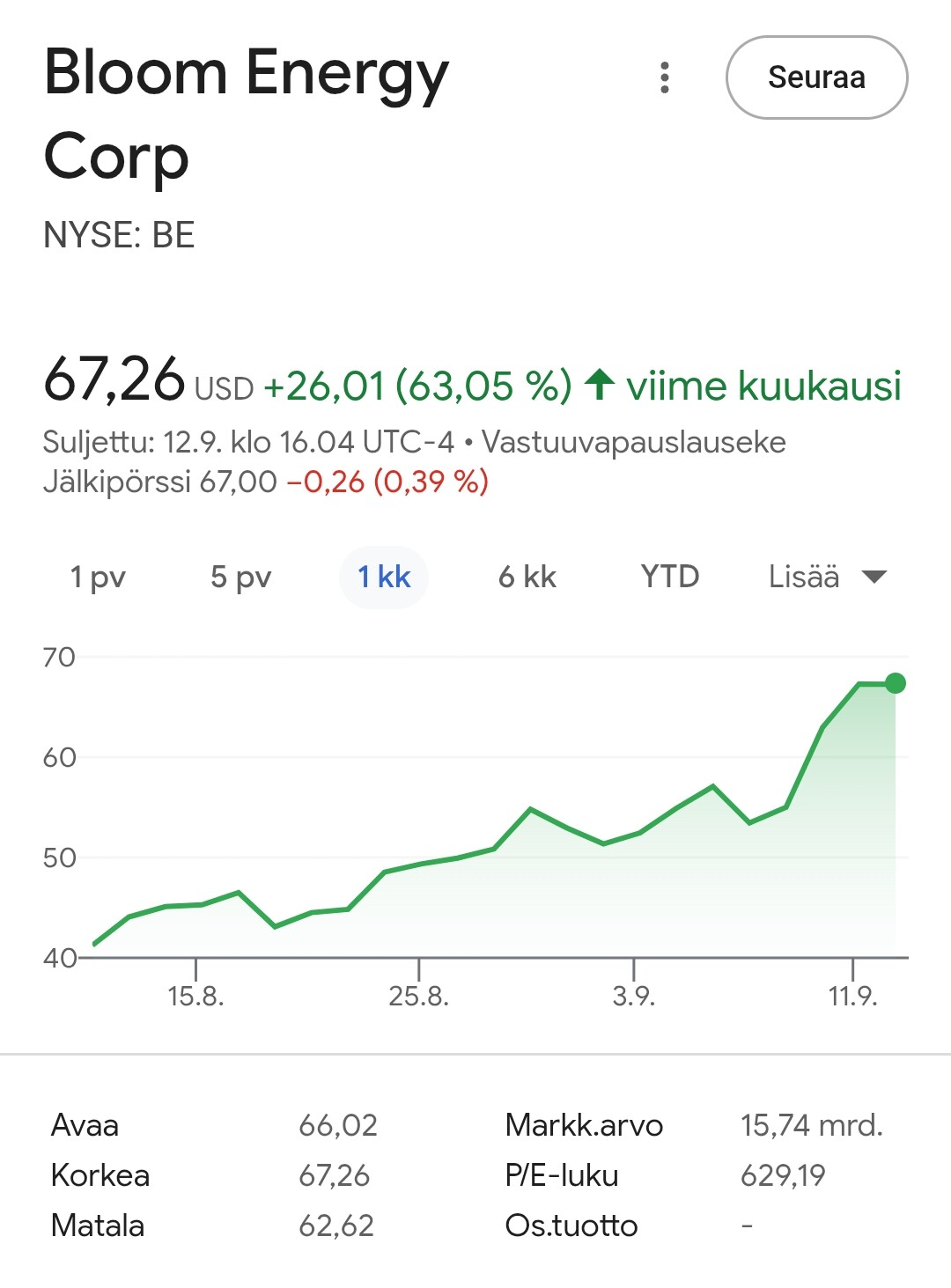951x1288 pixels.
Task: Click the 15.8. date axis marker
Action: click(x=195, y=996)
